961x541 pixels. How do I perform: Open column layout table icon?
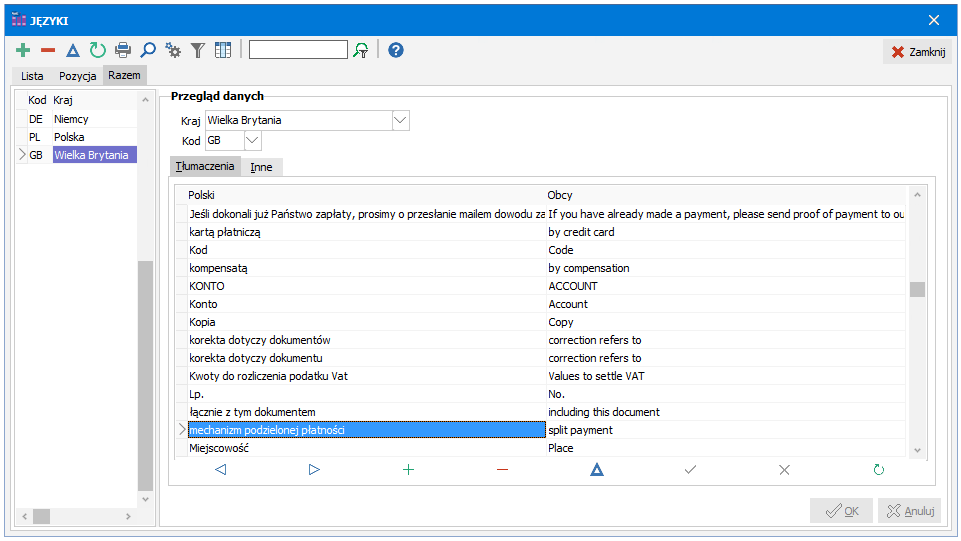(223, 50)
